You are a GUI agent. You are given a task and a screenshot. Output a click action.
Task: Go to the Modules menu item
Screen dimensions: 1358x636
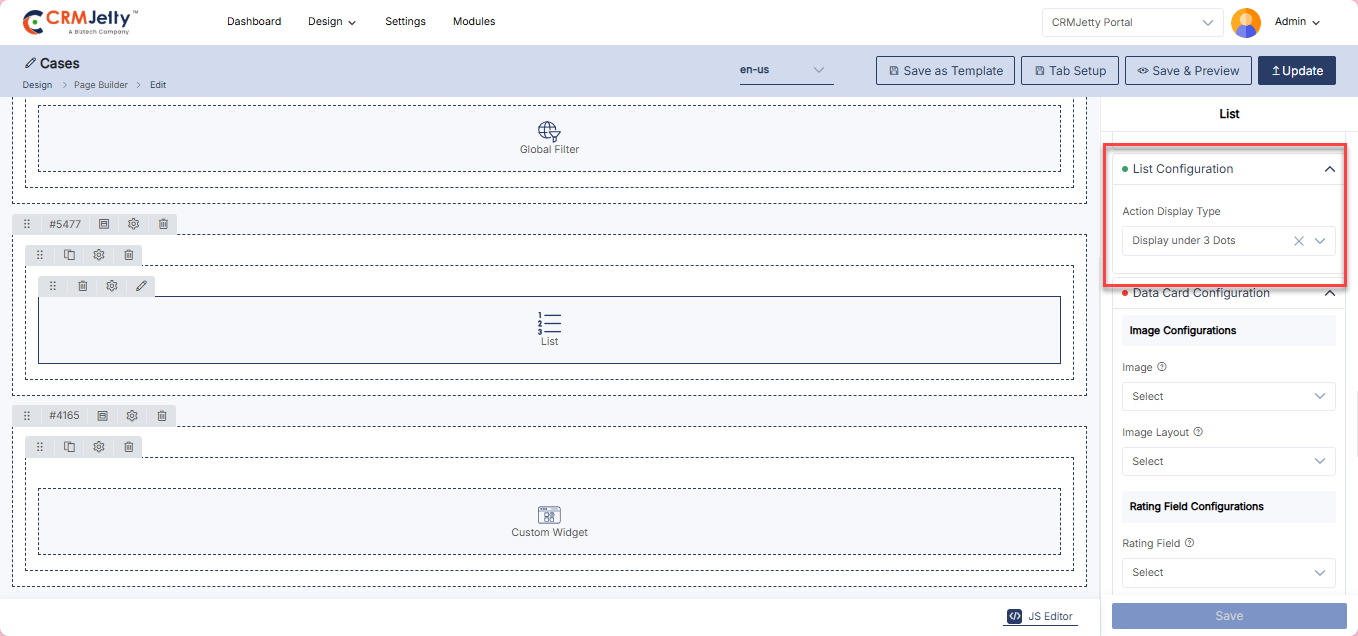point(474,21)
